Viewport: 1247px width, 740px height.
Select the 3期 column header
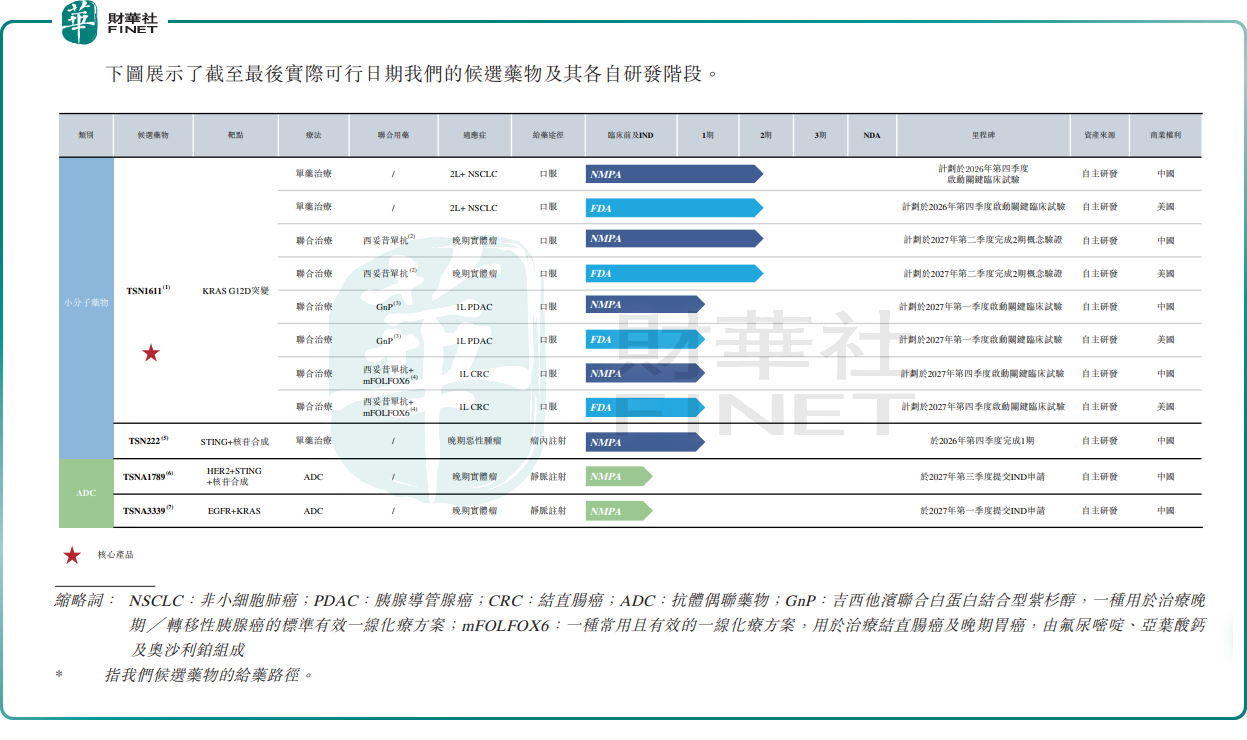(x=821, y=135)
